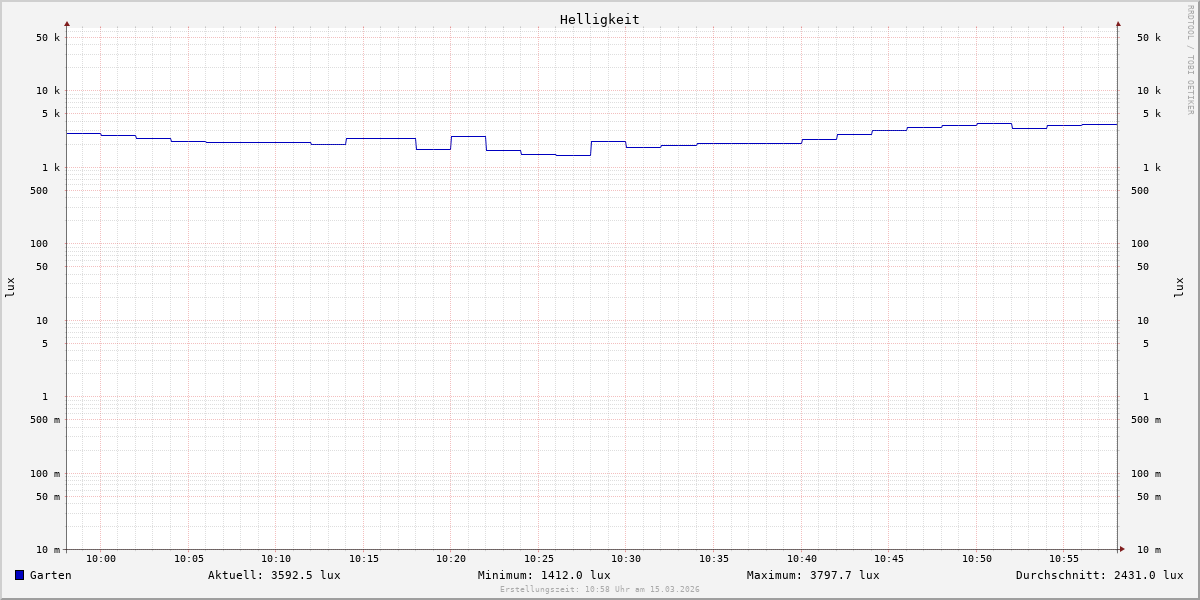1200x600 pixels.
Task: Click the 10:20 time axis label
Action: point(451,559)
